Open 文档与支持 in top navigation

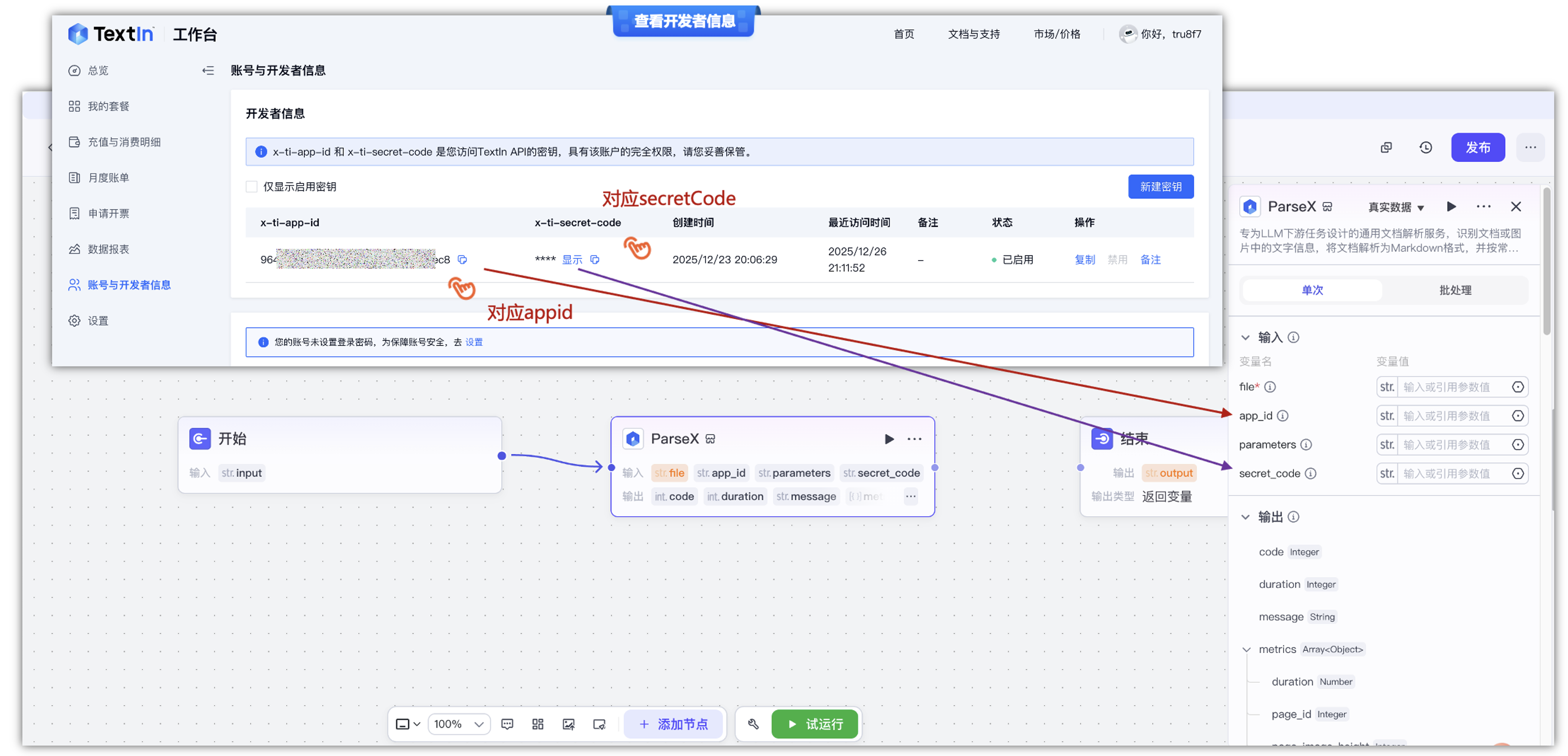[x=973, y=34]
